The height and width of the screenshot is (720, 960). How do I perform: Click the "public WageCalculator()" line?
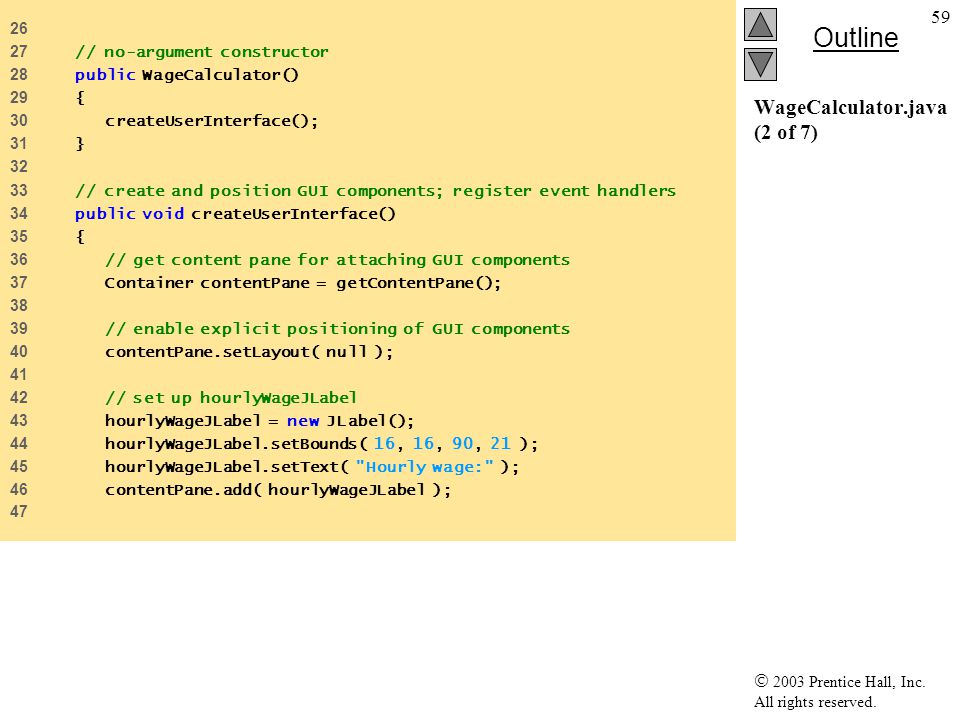(187, 75)
